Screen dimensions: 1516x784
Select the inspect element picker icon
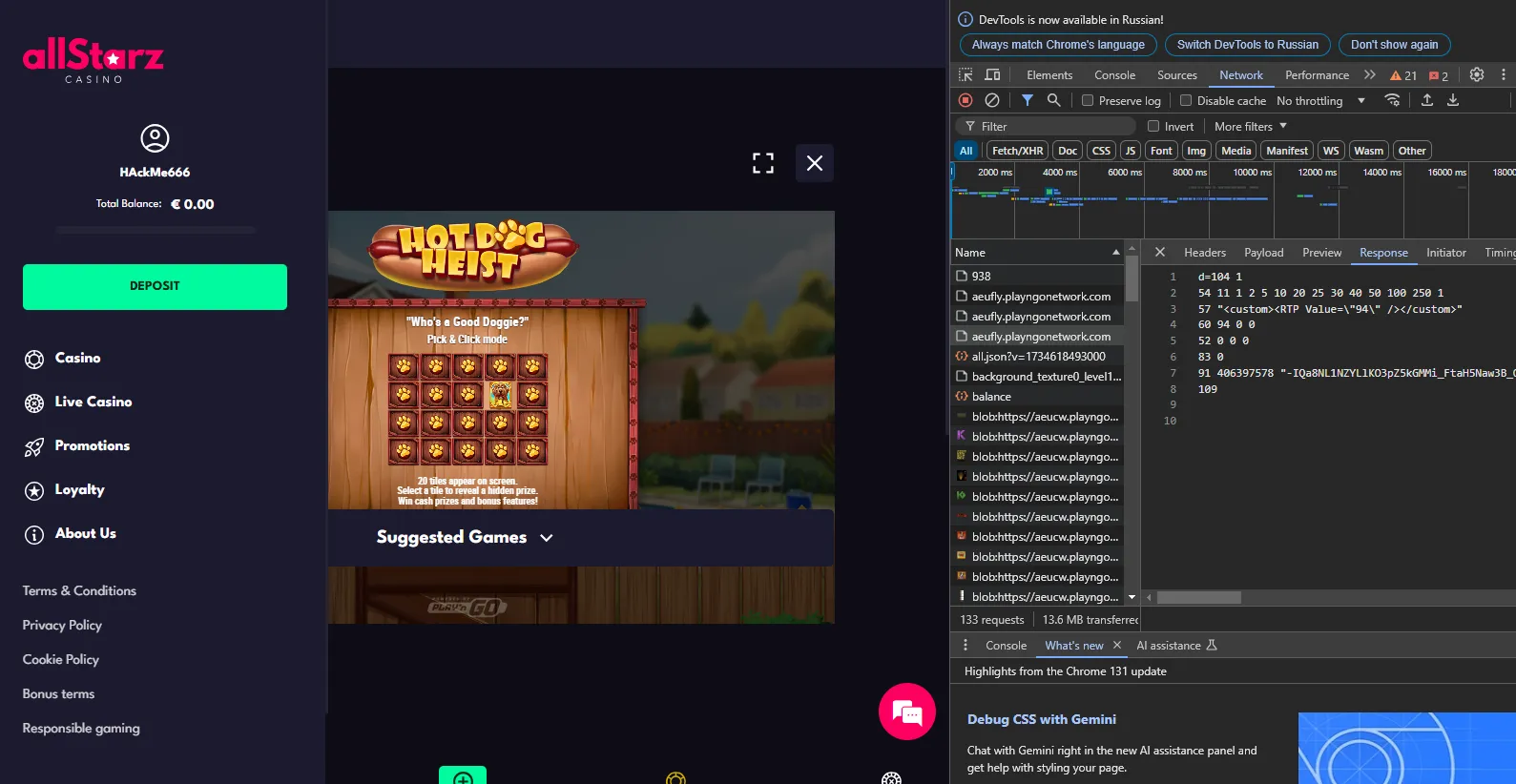point(966,74)
